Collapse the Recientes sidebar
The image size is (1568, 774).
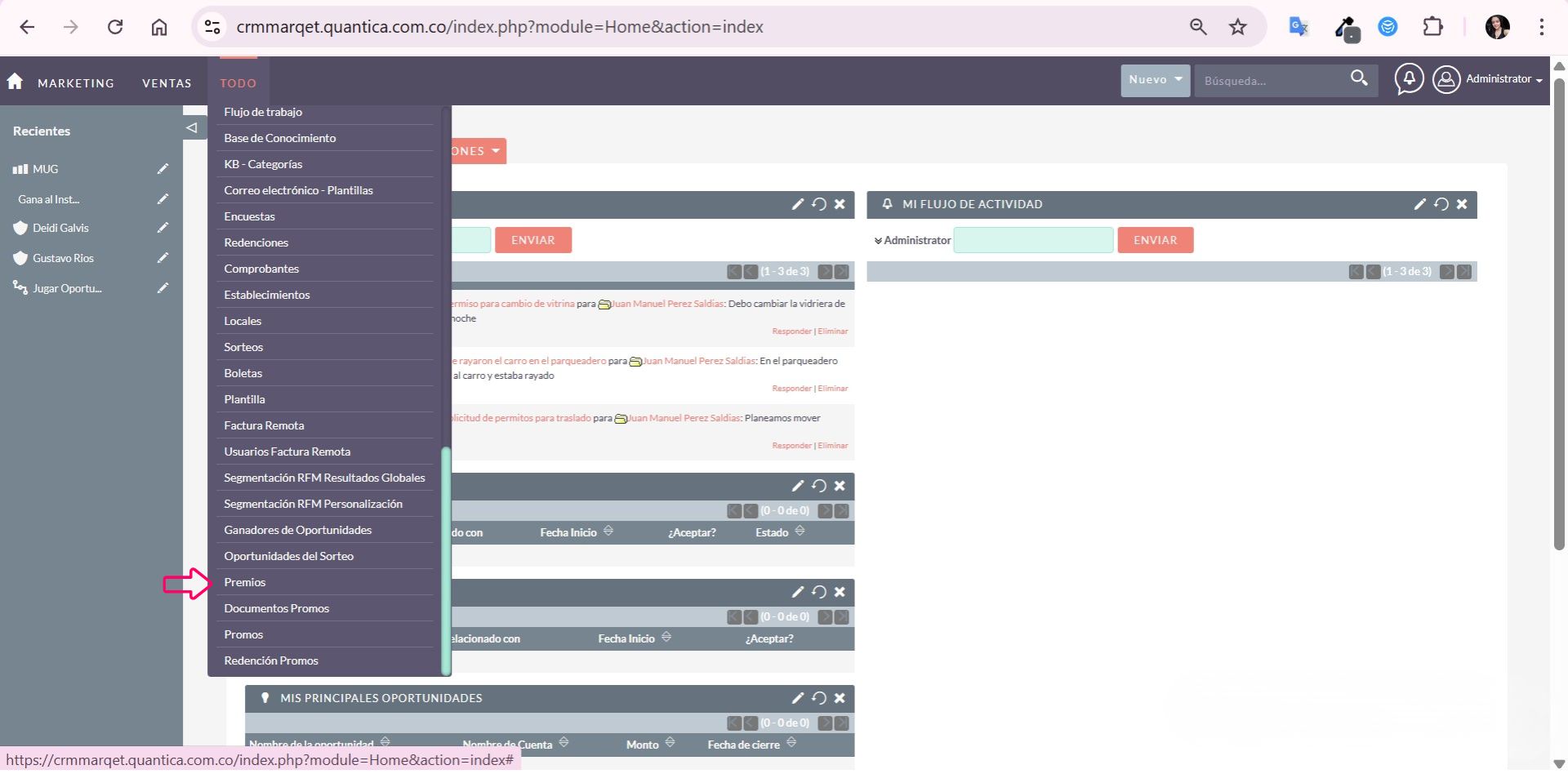191,127
